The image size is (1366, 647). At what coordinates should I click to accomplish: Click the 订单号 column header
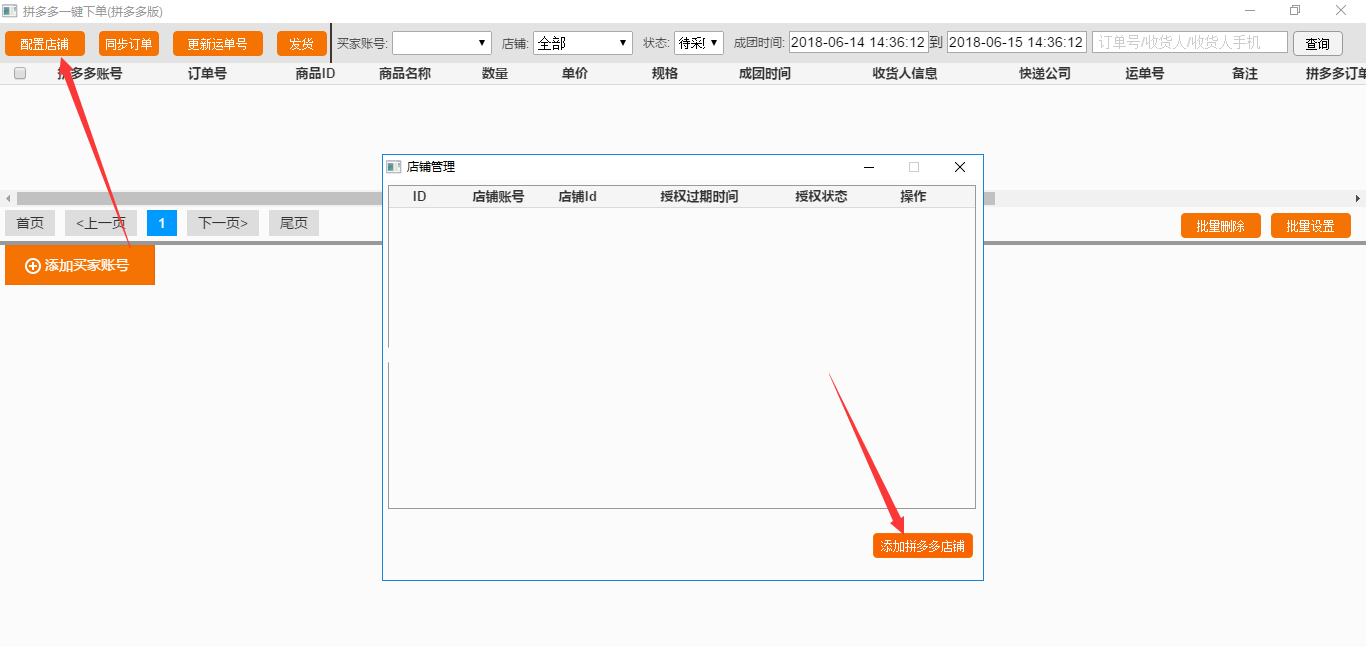pyautogui.click(x=207, y=73)
